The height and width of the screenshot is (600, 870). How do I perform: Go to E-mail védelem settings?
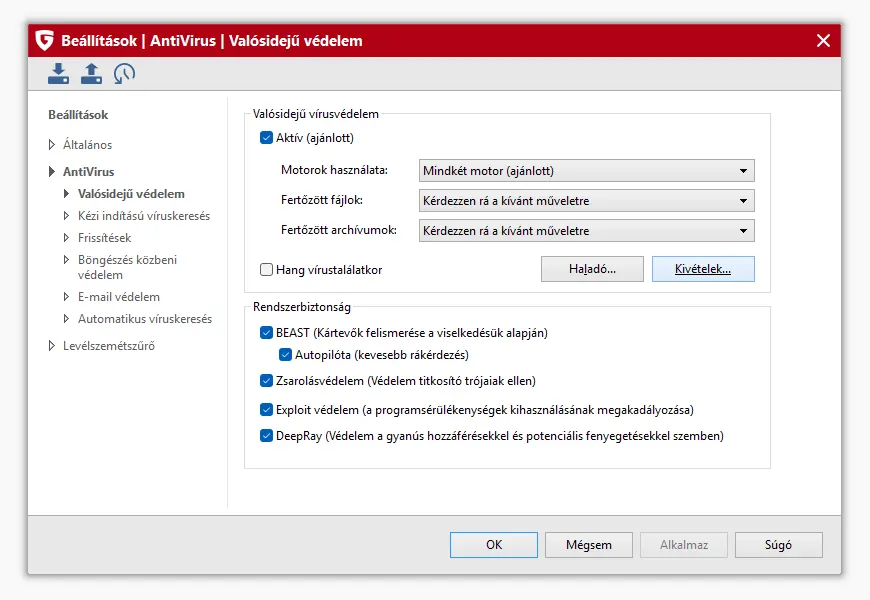[119, 297]
